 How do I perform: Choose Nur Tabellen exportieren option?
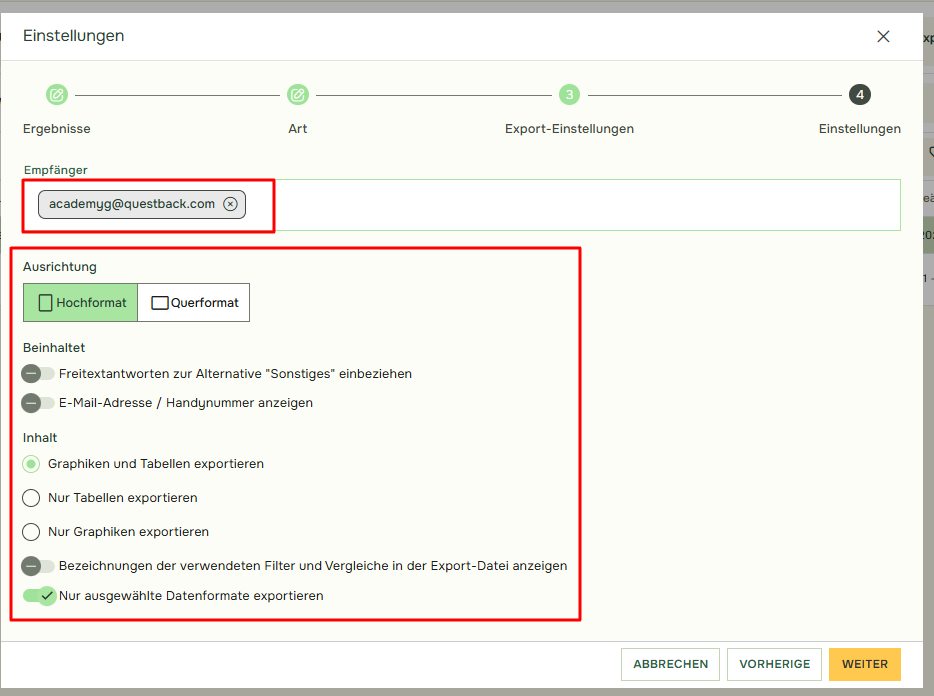(x=32, y=498)
